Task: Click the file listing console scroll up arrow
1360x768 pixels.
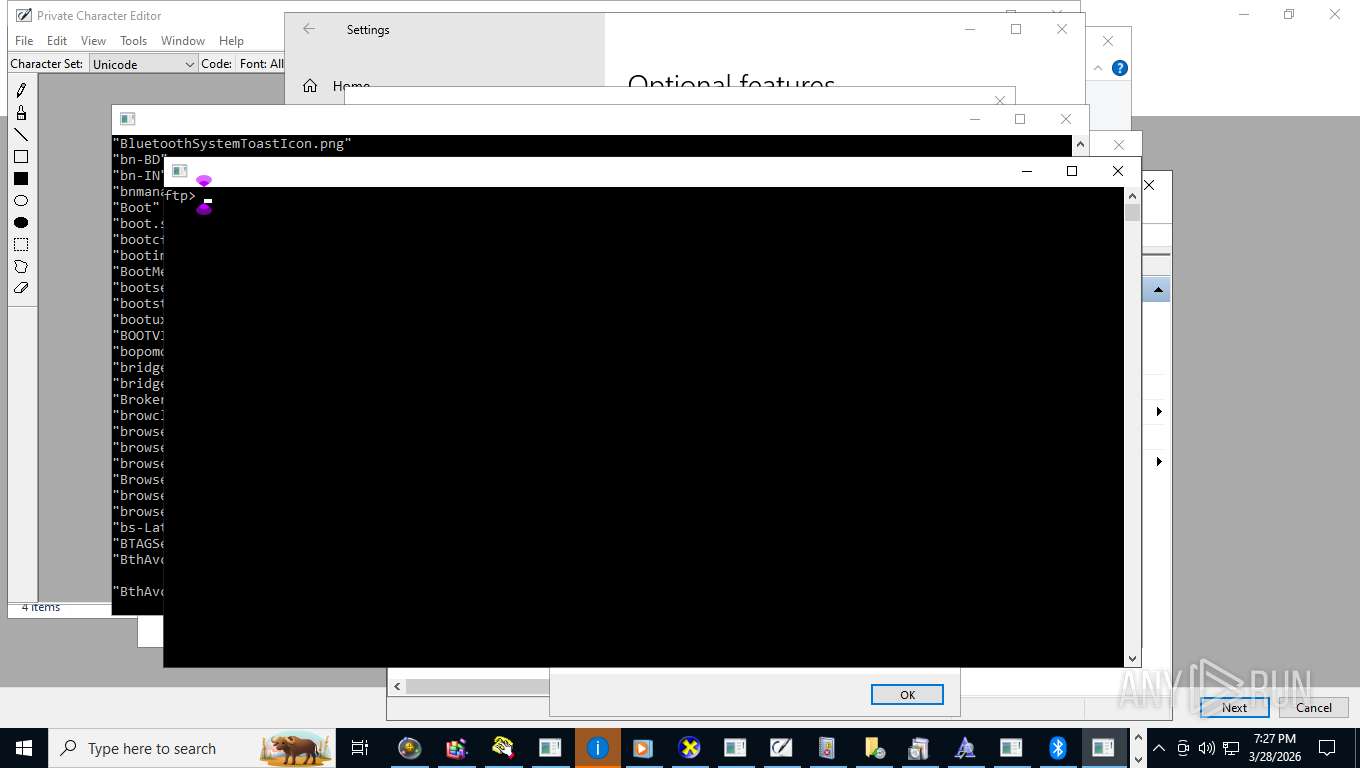Action: (1079, 143)
